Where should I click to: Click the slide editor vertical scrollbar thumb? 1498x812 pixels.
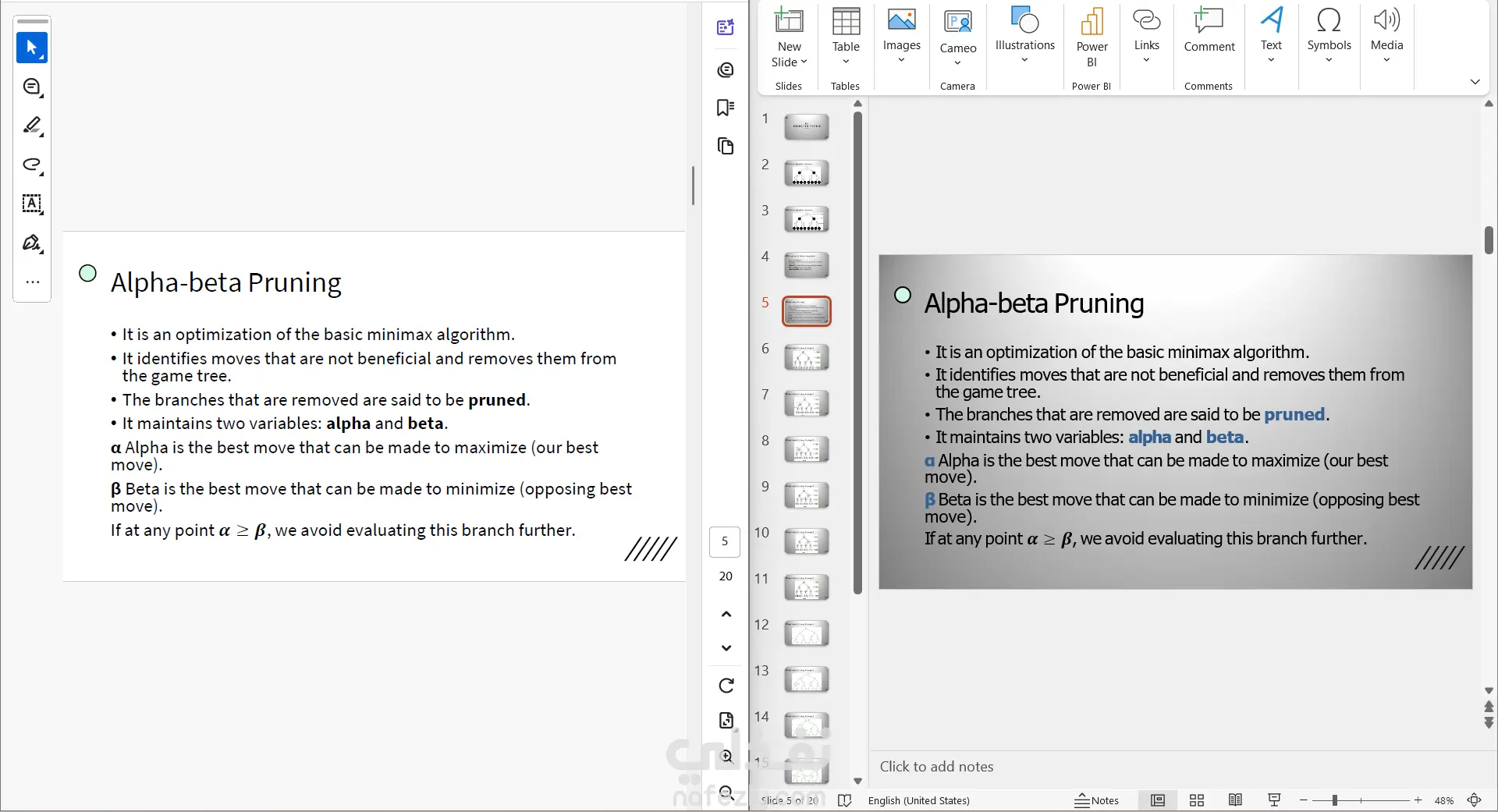point(1489,239)
